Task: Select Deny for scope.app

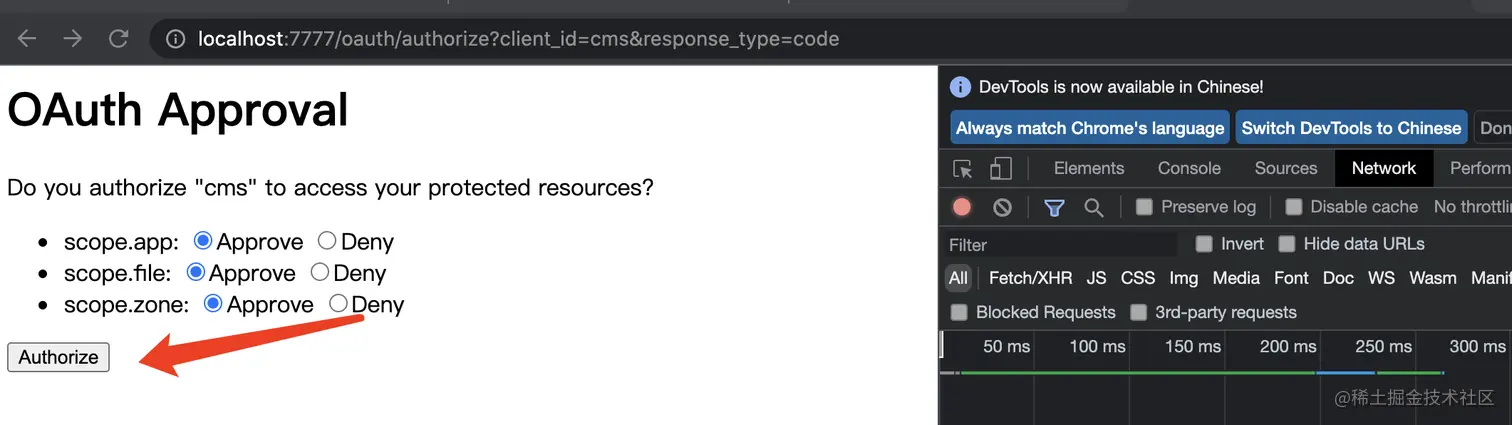Action: click(327, 241)
